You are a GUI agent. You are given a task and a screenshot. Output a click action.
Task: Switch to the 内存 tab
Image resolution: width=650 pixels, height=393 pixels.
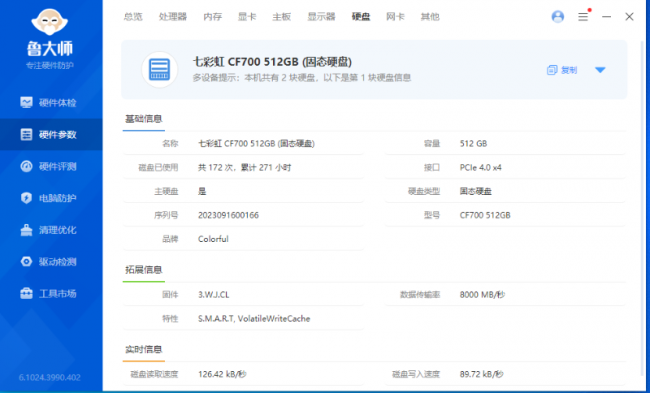pyautogui.click(x=213, y=17)
